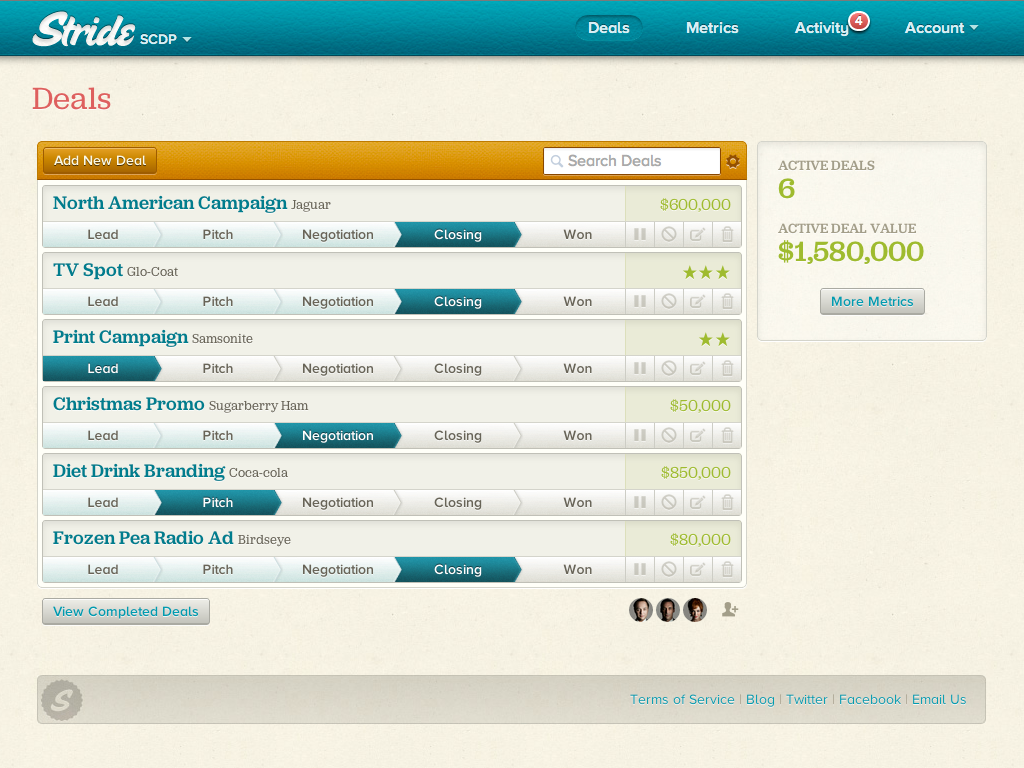Delete the Diet Drink Branding deal

pos(727,502)
